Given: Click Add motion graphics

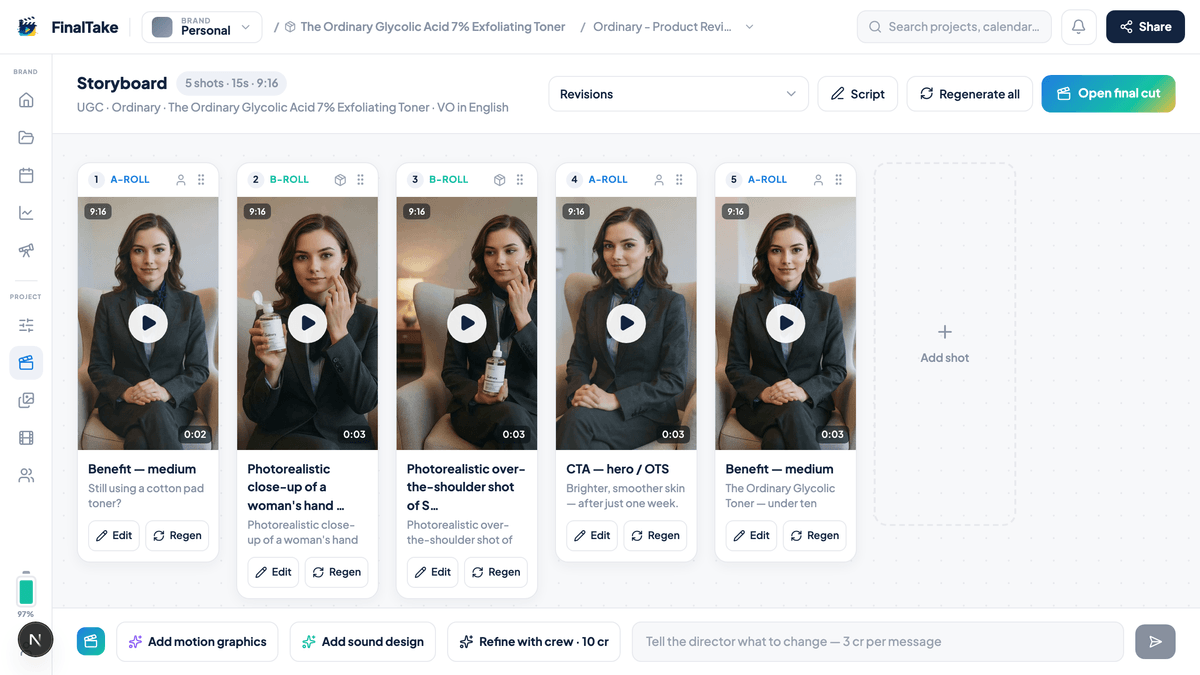Looking at the screenshot, I should [x=198, y=642].
